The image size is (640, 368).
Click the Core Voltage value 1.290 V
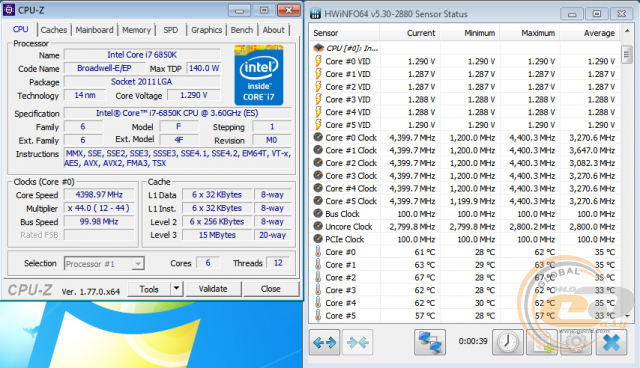[194, 95]
